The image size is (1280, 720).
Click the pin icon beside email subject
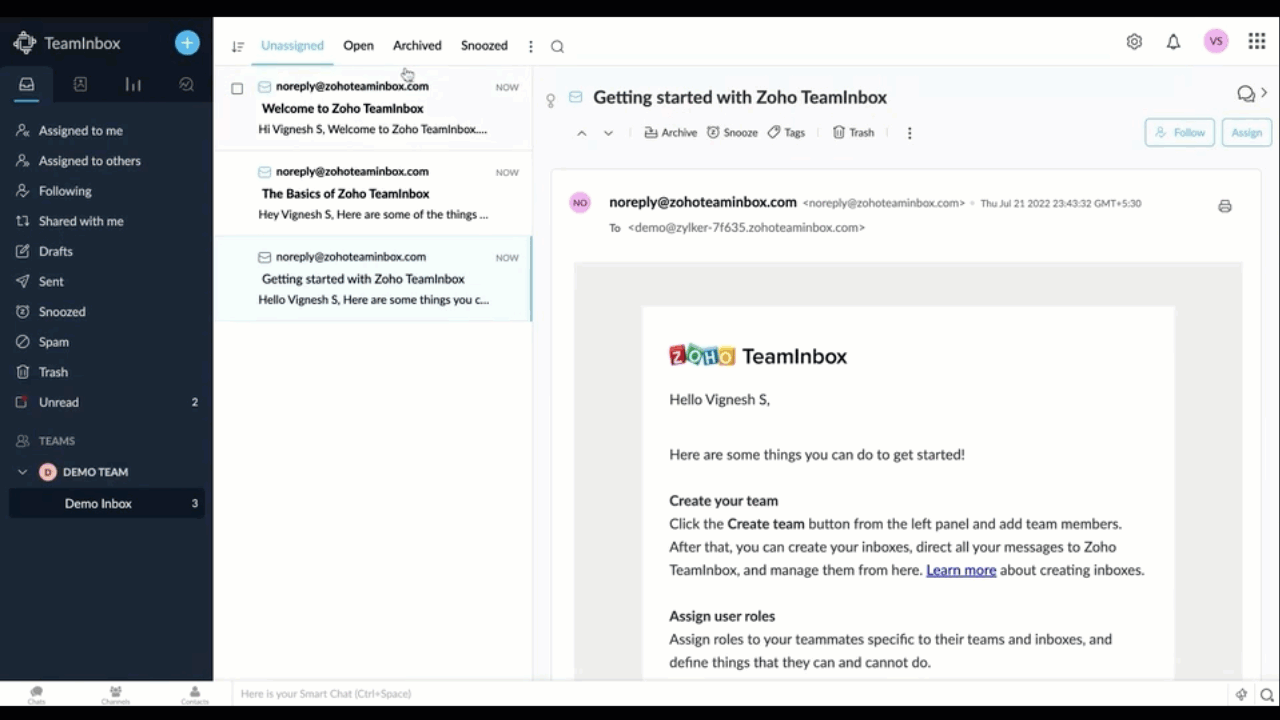click(x=550, y=100)
